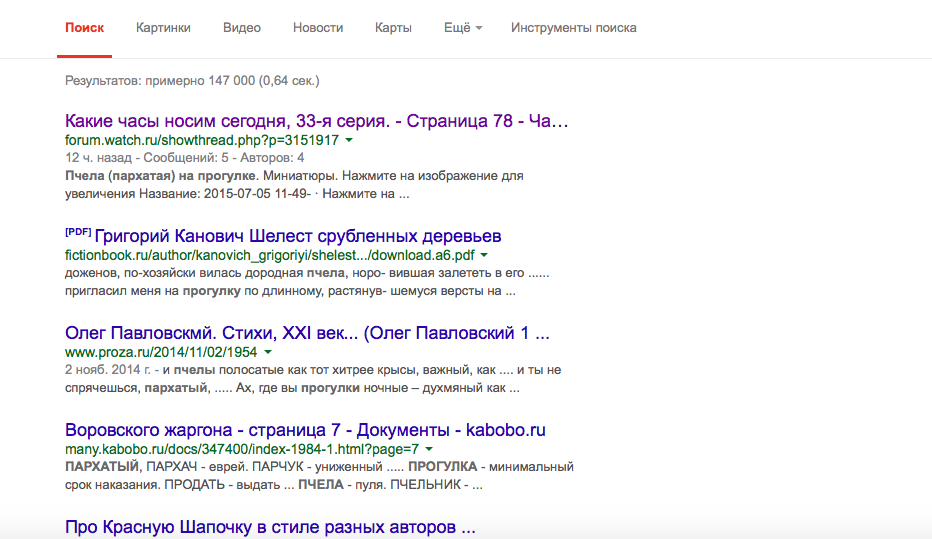Click the forum.watch.ru green URL text
The width and height of the screenshot is (932, 539).
point(201,141)
